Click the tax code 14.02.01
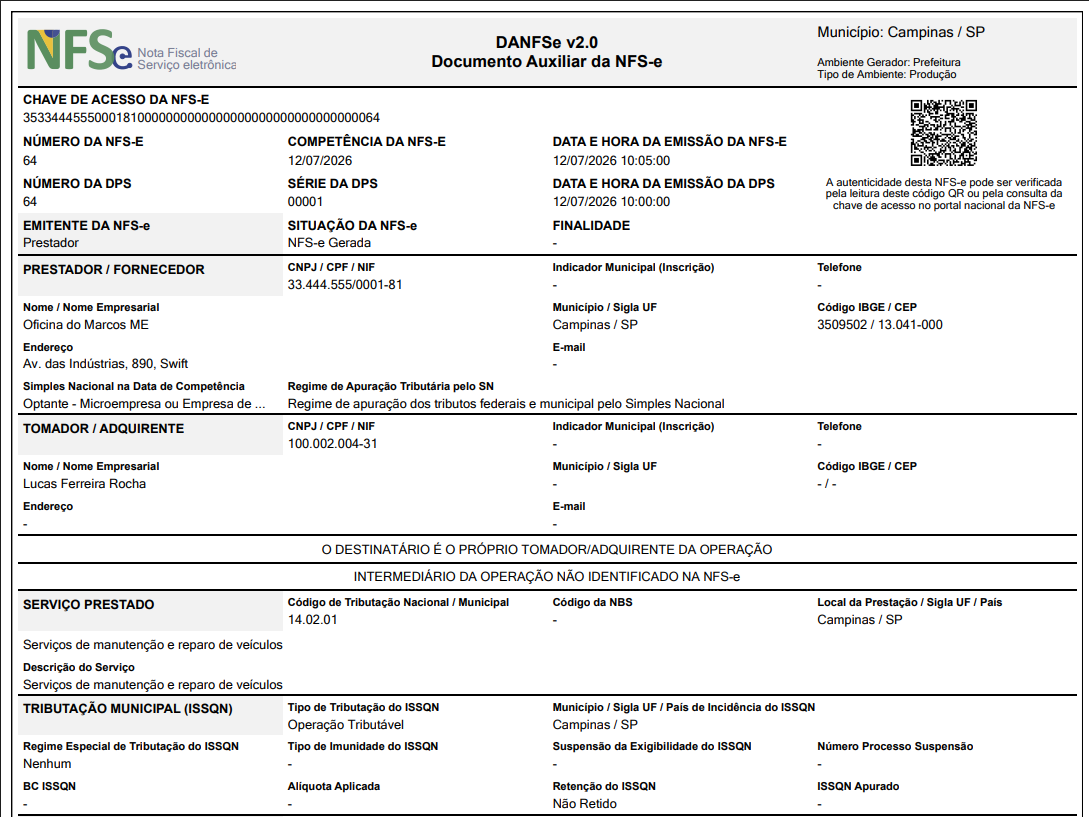The height and width of the screenshot is (817, 1089). coord(313,620)
